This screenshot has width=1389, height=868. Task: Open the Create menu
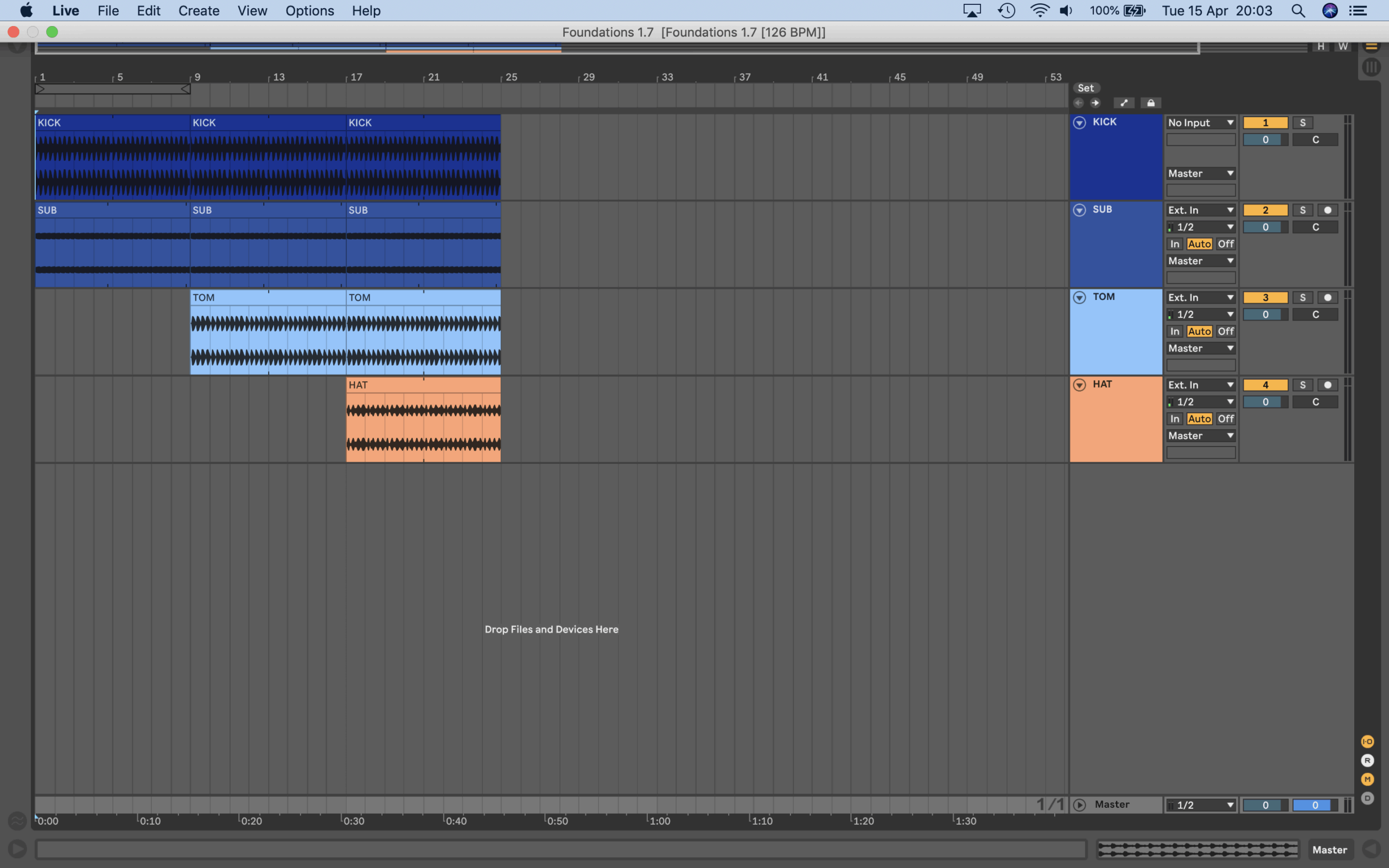coord(199,11)
